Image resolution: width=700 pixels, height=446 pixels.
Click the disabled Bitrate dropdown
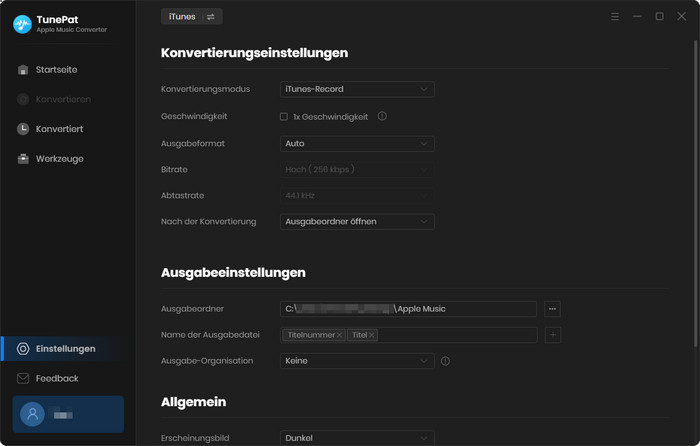tap(357, 170)
